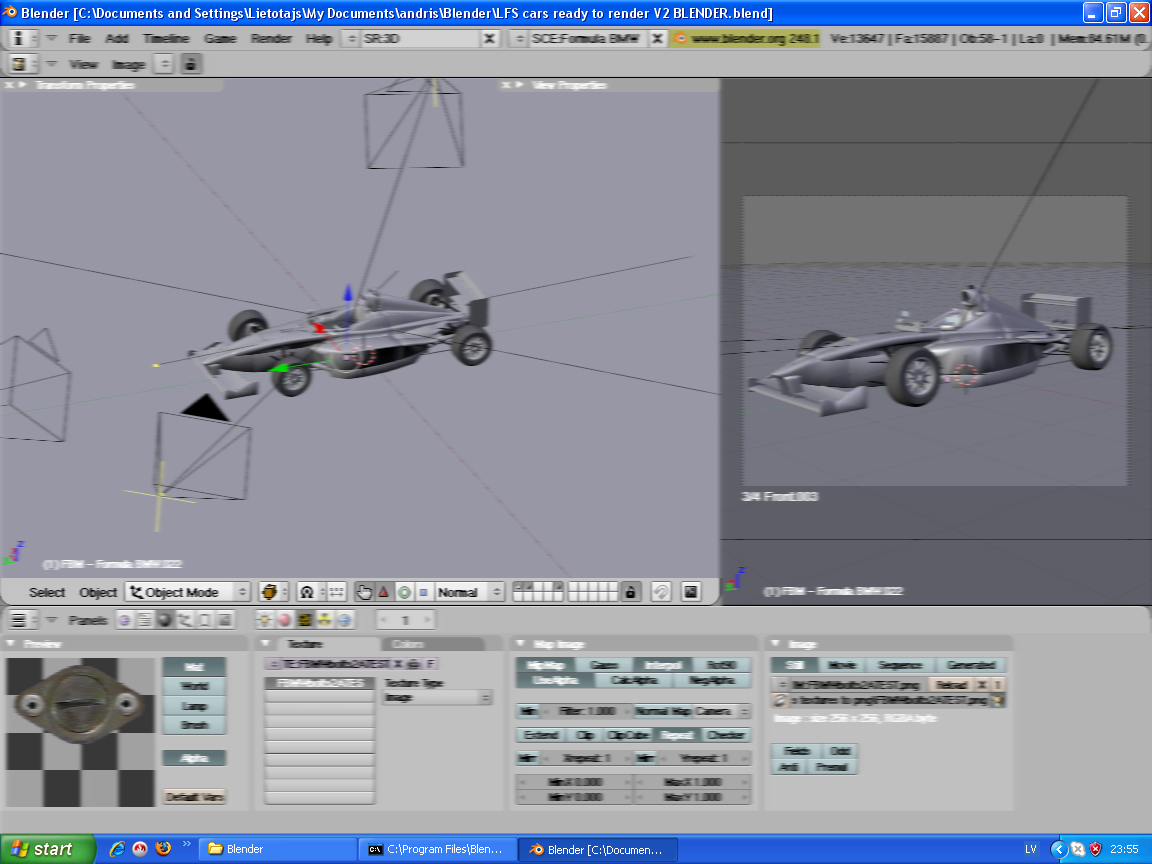The image size is (1152, 864).
Task: Open the Select menu in 3D view header
Action: 47,592
